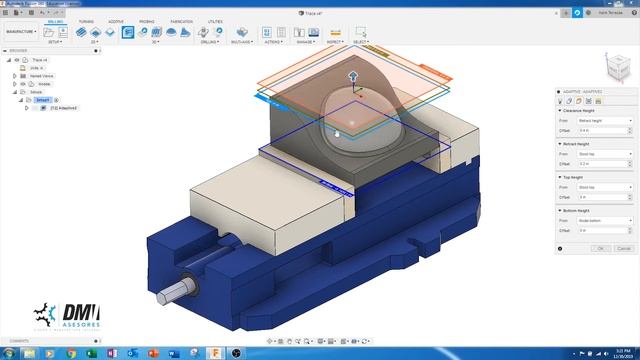Toggle visibility eye of Trace v4 root

(x=17, y=60)
